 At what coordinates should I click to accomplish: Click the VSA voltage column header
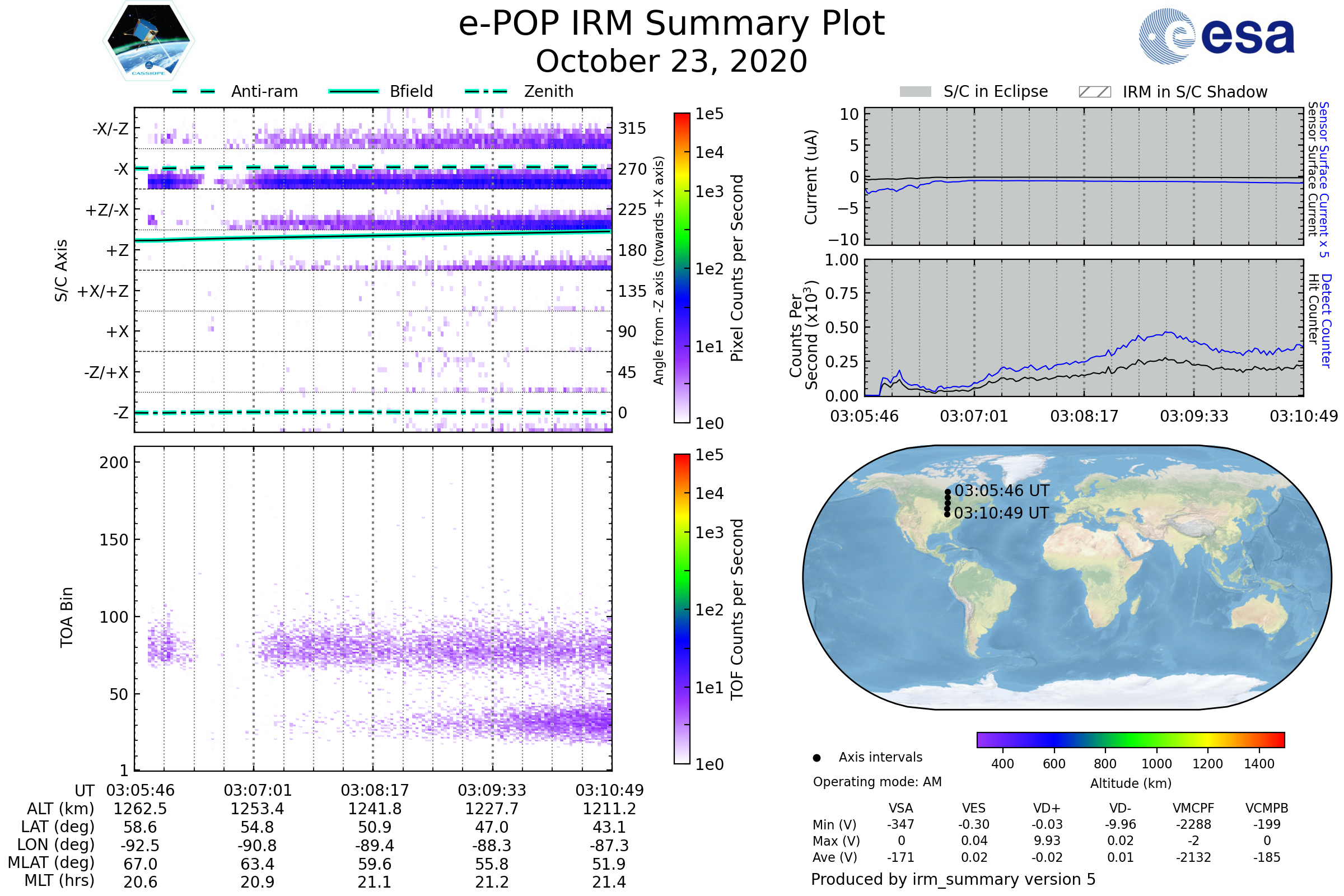click(900, 809)
